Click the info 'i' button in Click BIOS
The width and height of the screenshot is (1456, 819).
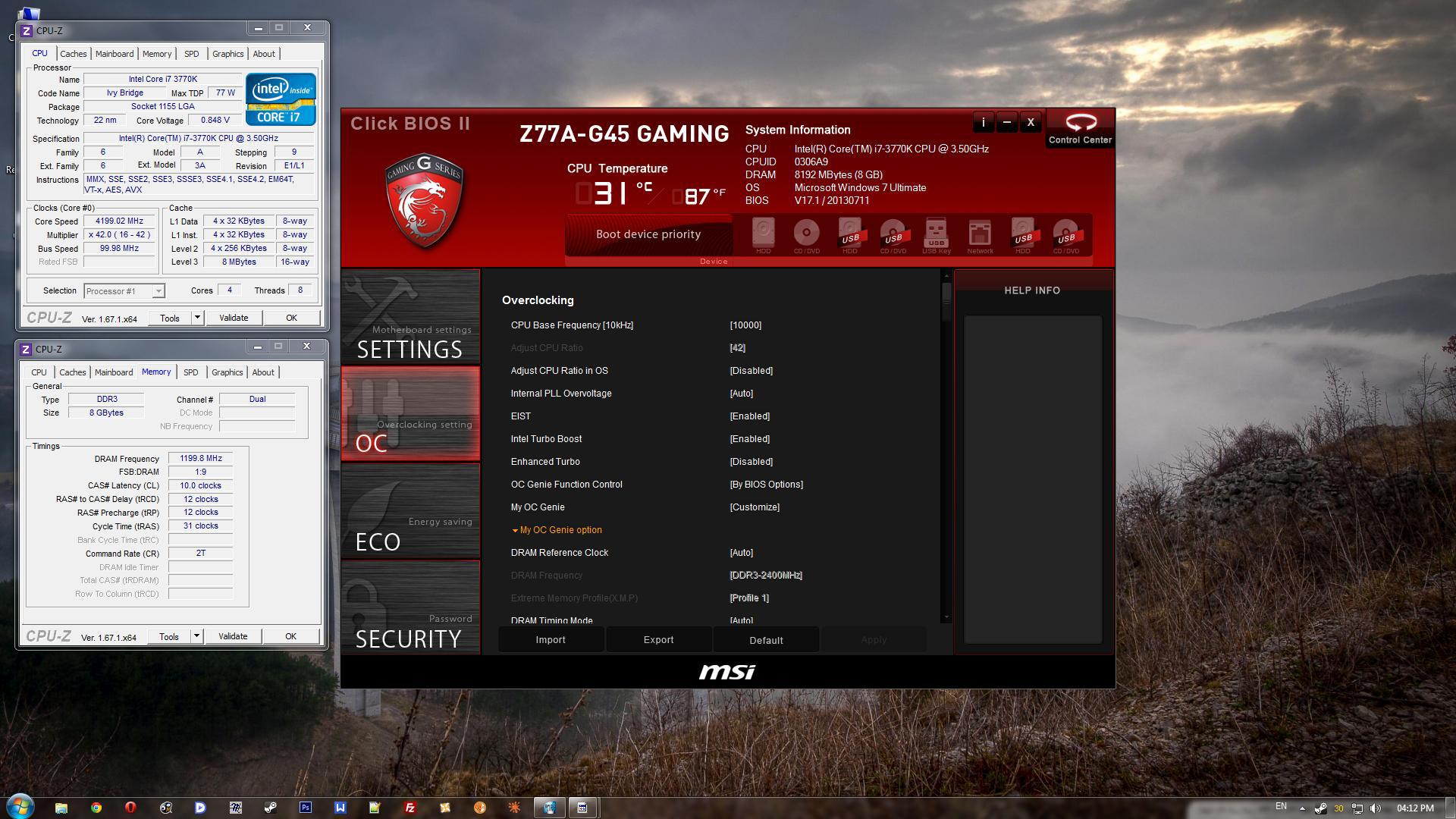[983, 122]
